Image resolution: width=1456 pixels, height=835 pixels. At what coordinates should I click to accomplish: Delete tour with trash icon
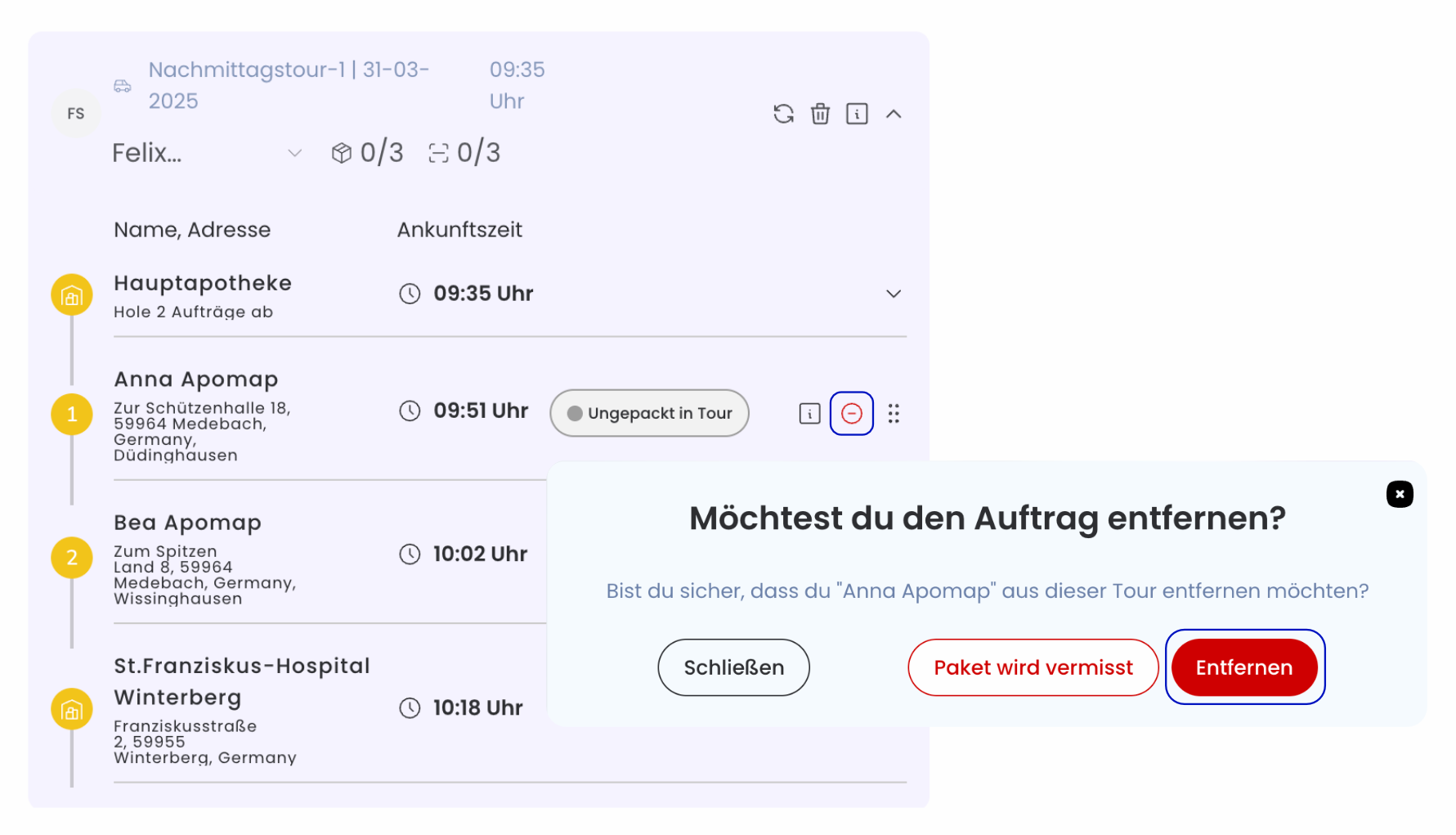[820, 114]
